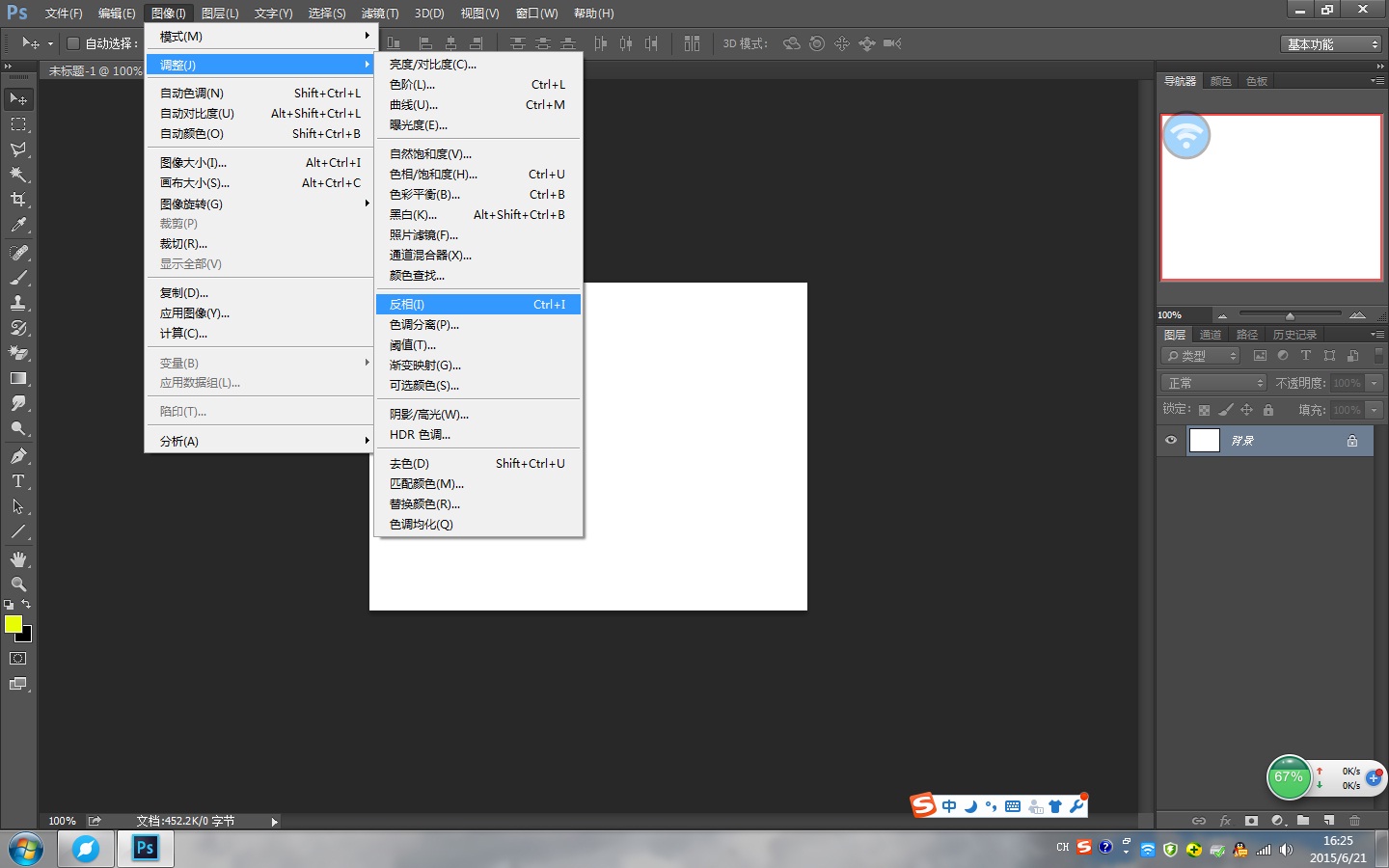Click the yellow foreground color swatch
Image resolution: width=1389 pixels, height=868 pixels.
coord(12,622)
